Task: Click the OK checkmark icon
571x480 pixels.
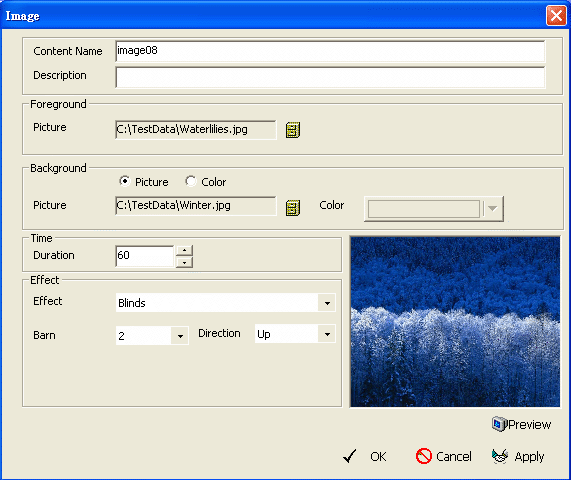Action: tap(350, 456)
